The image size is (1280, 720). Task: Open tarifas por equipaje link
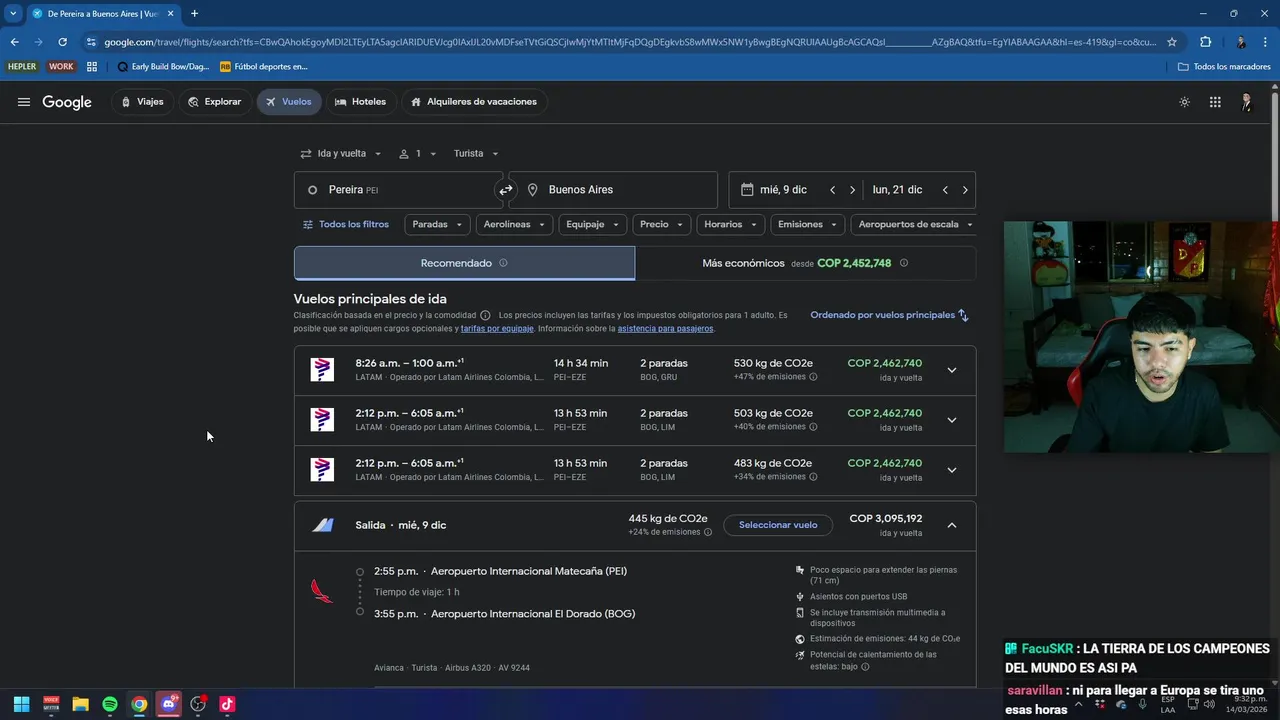pyautogui.click(x=497, y=328)
